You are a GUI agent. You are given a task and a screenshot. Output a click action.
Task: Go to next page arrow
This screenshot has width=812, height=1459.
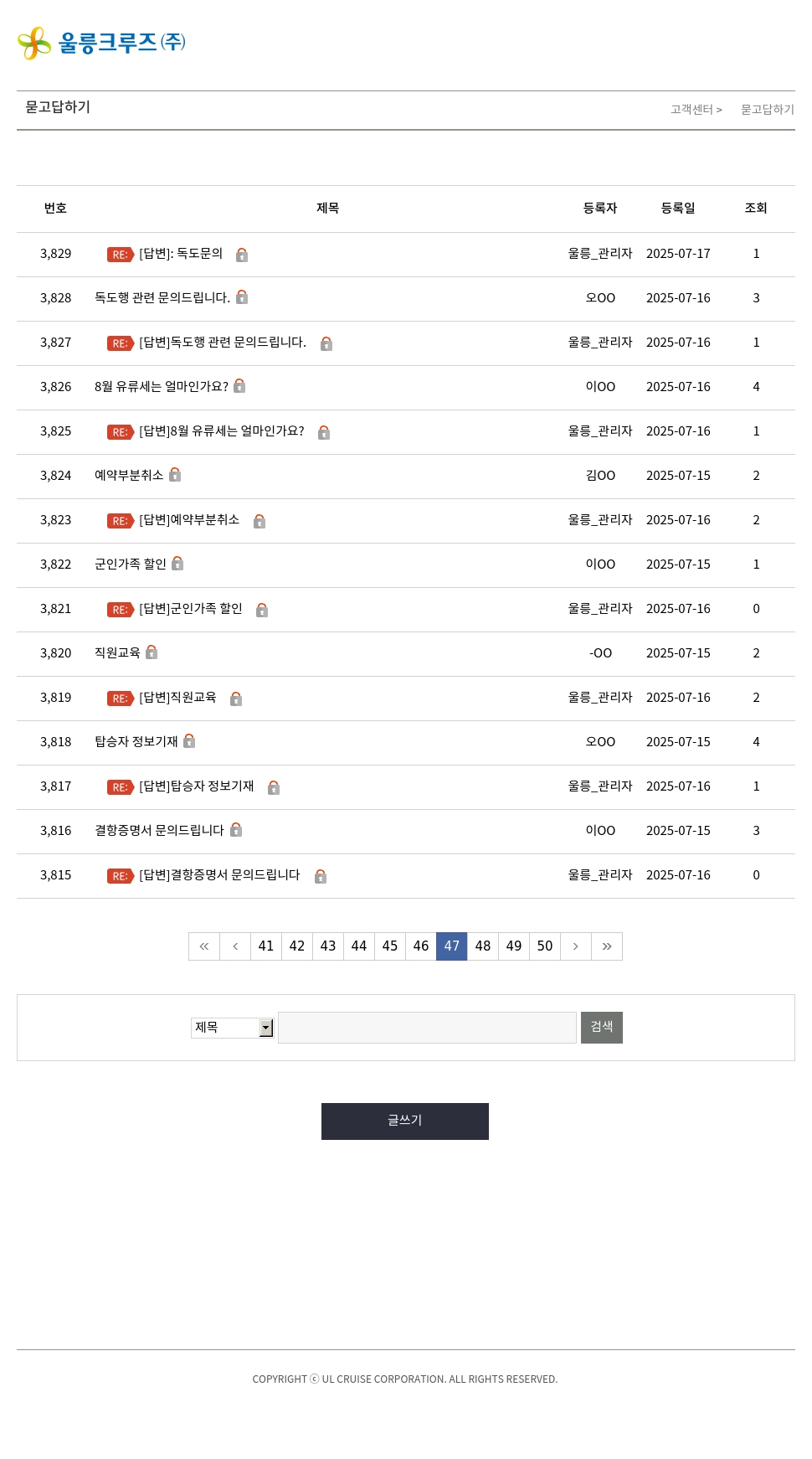576,946
